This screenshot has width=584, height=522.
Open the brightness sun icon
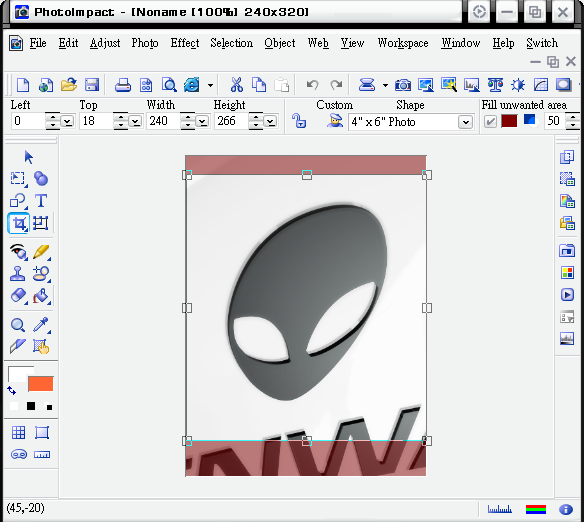coord(518,85)
